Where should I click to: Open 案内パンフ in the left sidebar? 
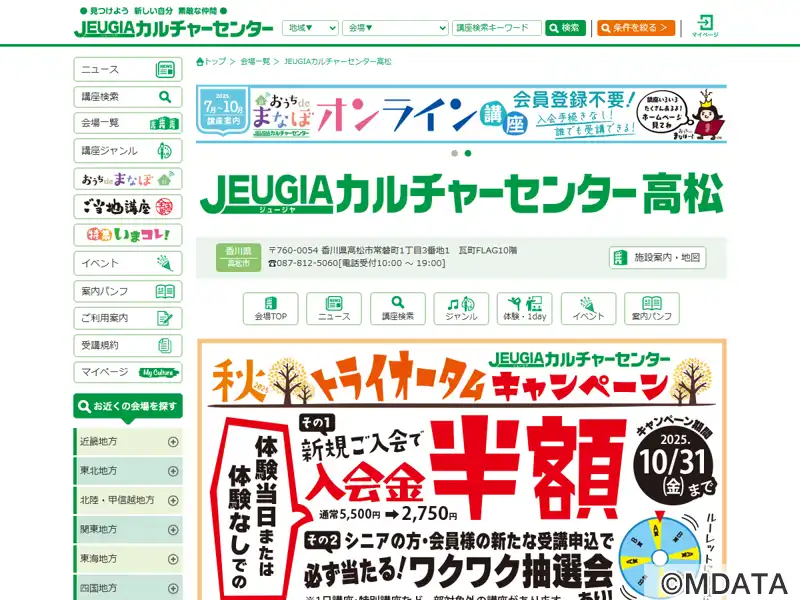coord(128,291)
